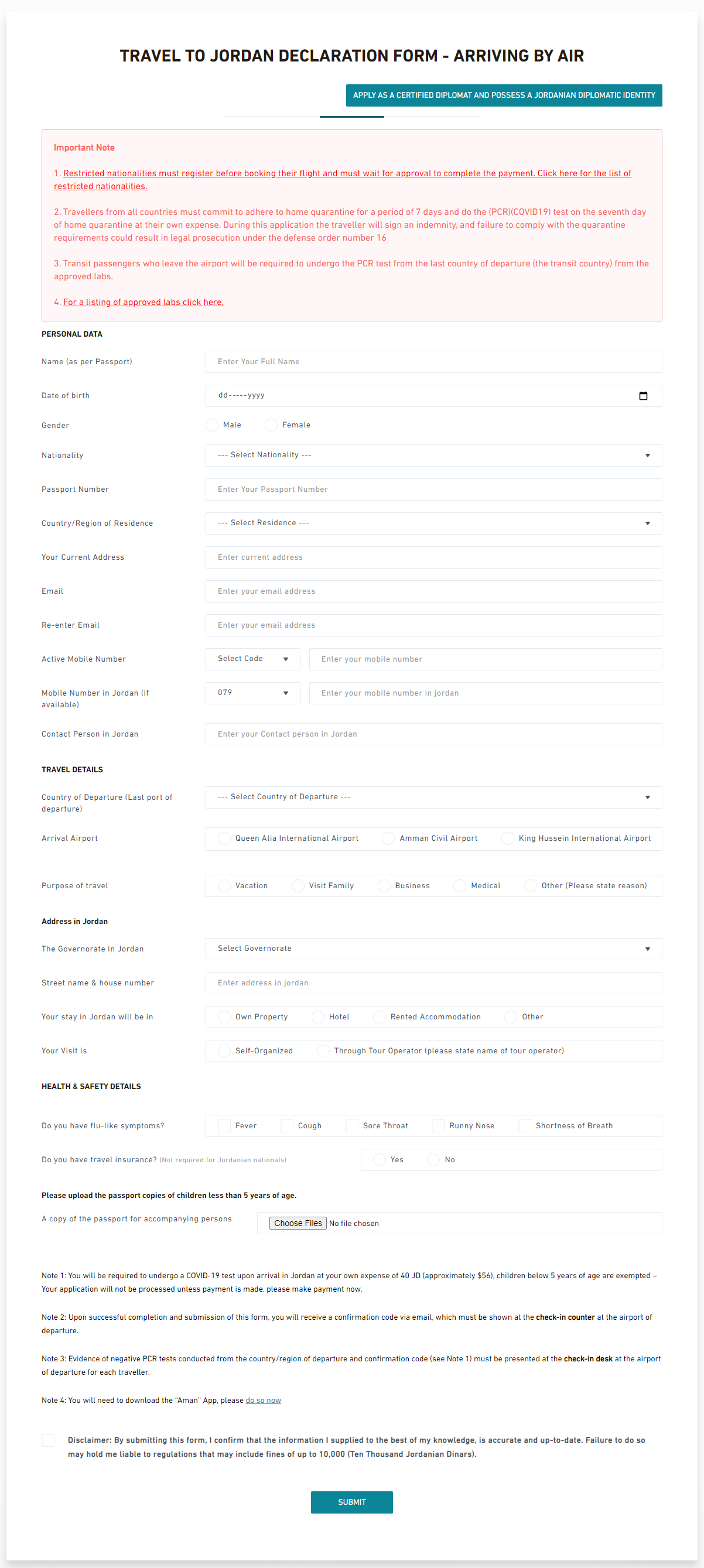Expand Select Country of Departure dropdown
This screenshot has height=1568, width=704.
tap(433, 797)
